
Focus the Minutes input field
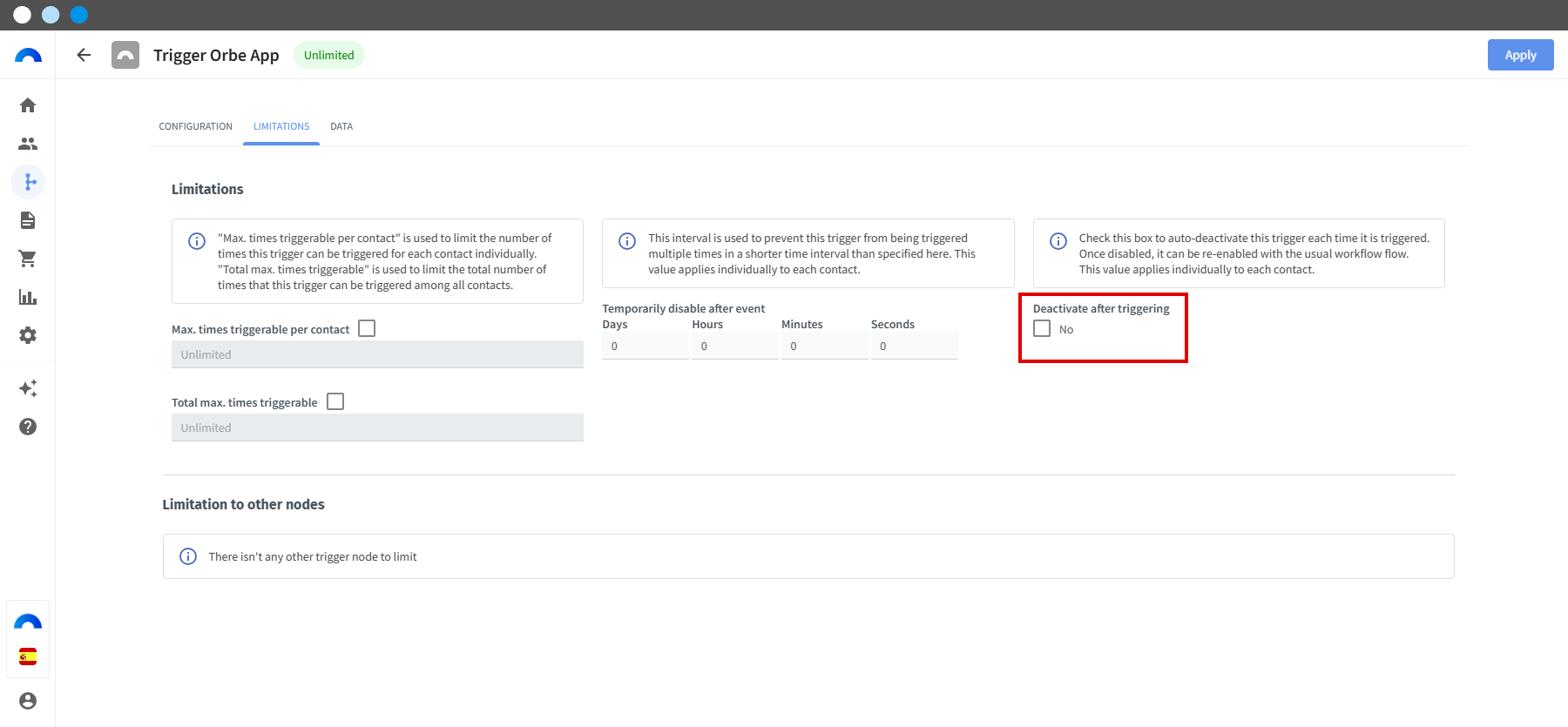(x=824, y=346)
